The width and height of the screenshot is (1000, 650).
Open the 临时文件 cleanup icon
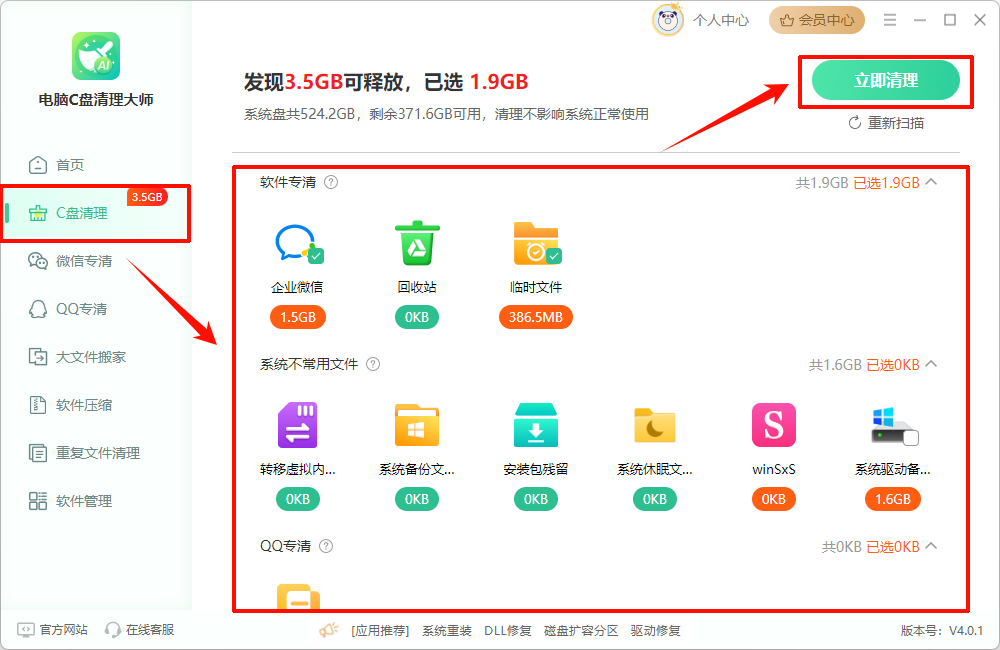click(x=535, y=242)
